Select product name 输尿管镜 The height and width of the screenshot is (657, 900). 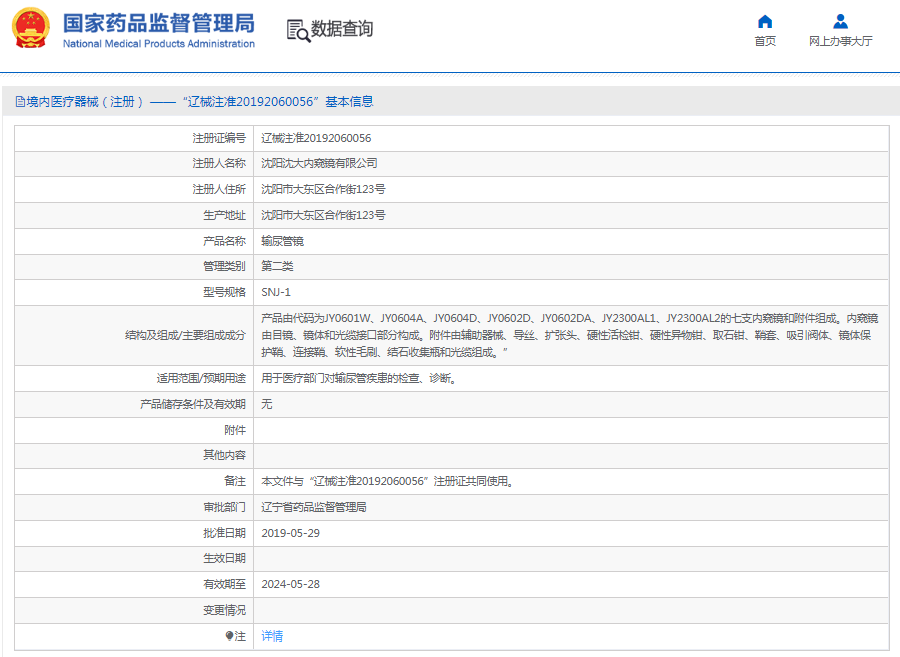click(x=282, y=241)
